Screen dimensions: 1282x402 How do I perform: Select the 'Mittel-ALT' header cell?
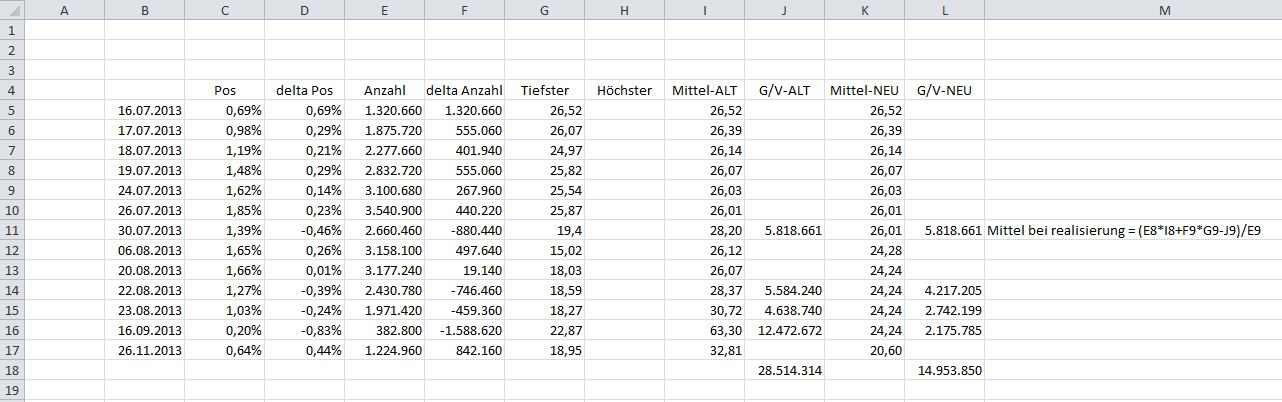click(704, 90)
